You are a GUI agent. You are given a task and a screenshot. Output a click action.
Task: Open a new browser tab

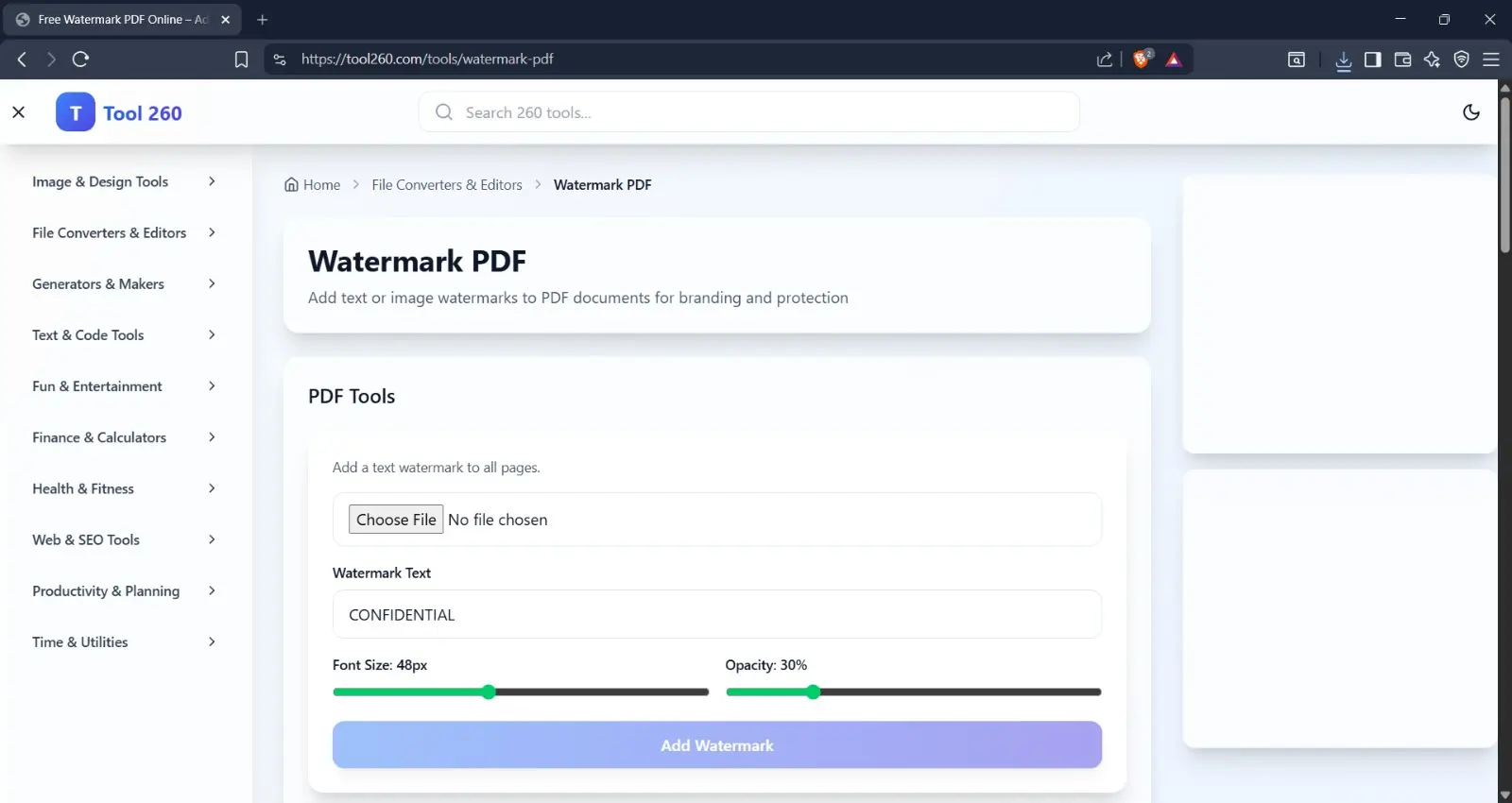tap(263, 19)
